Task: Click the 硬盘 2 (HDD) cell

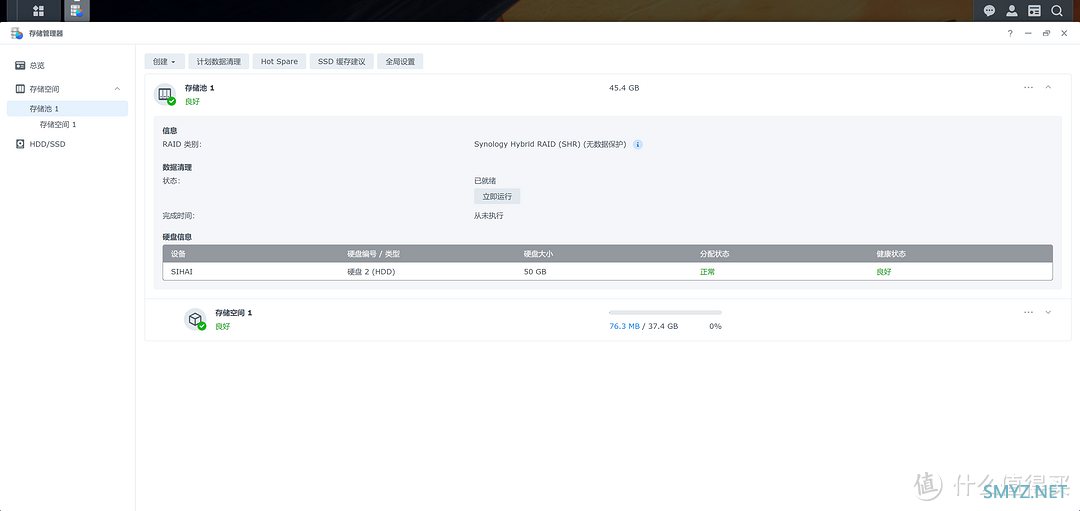Action: pos(371,271)
